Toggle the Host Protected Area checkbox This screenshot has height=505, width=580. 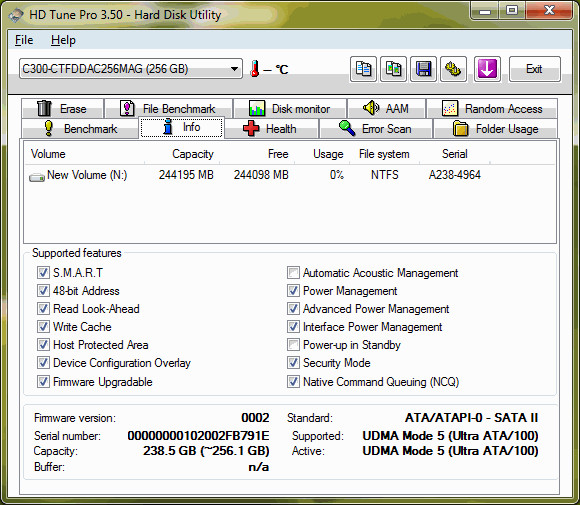click(43, 345)
